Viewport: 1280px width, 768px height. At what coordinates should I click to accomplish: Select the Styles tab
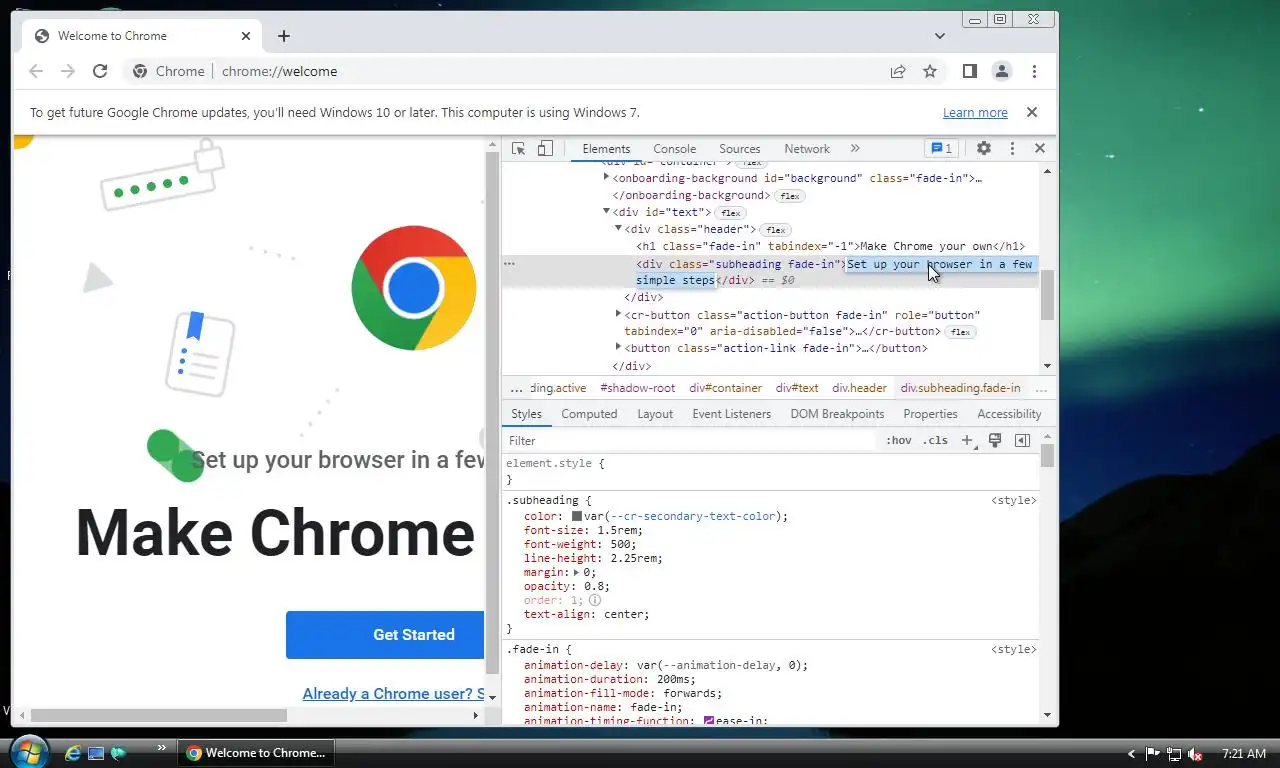[526, 414]
